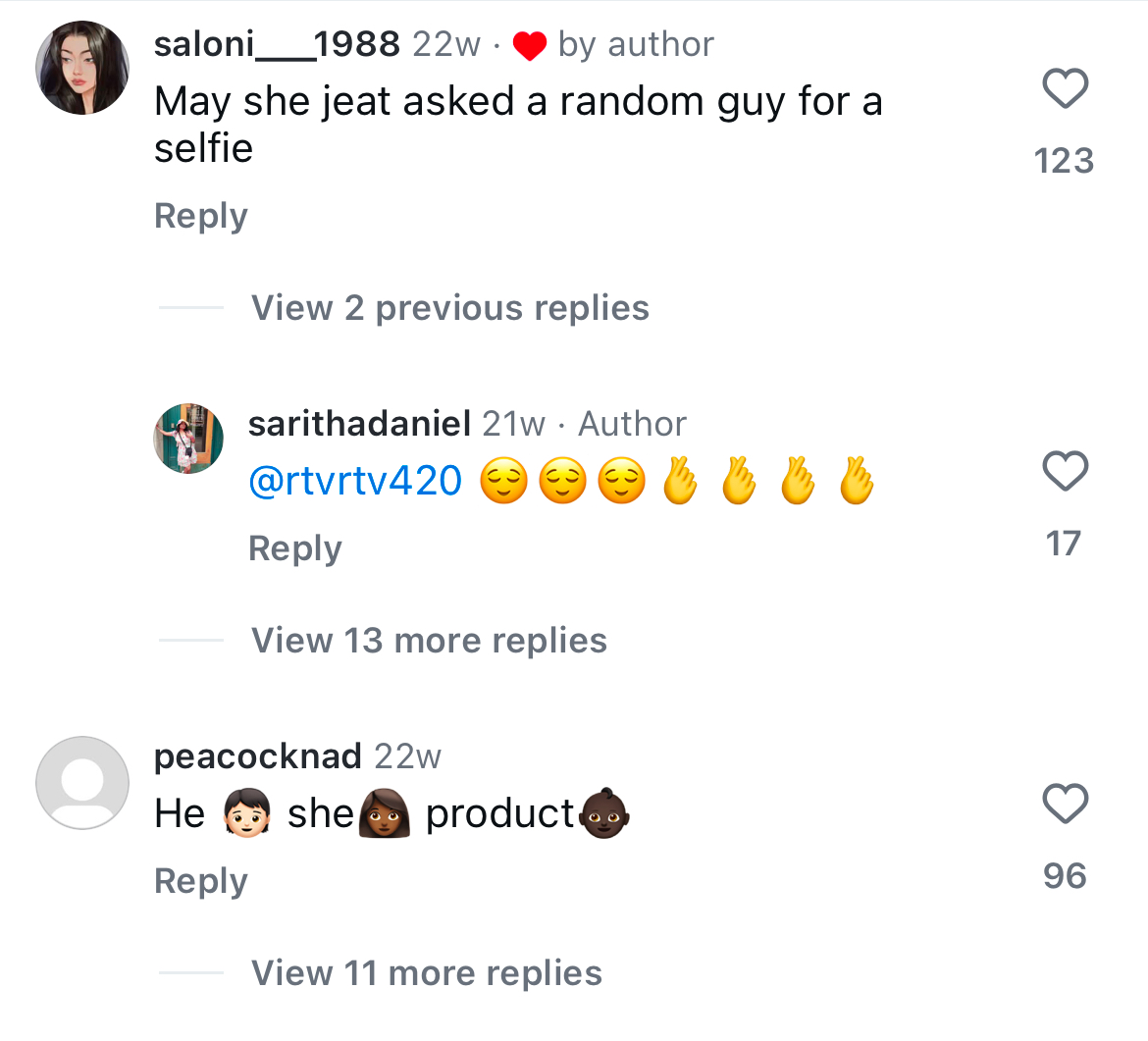Expand View 13 more replies
The image size is (1148, 1041).
pyautogui.click(x=429, y=641)
